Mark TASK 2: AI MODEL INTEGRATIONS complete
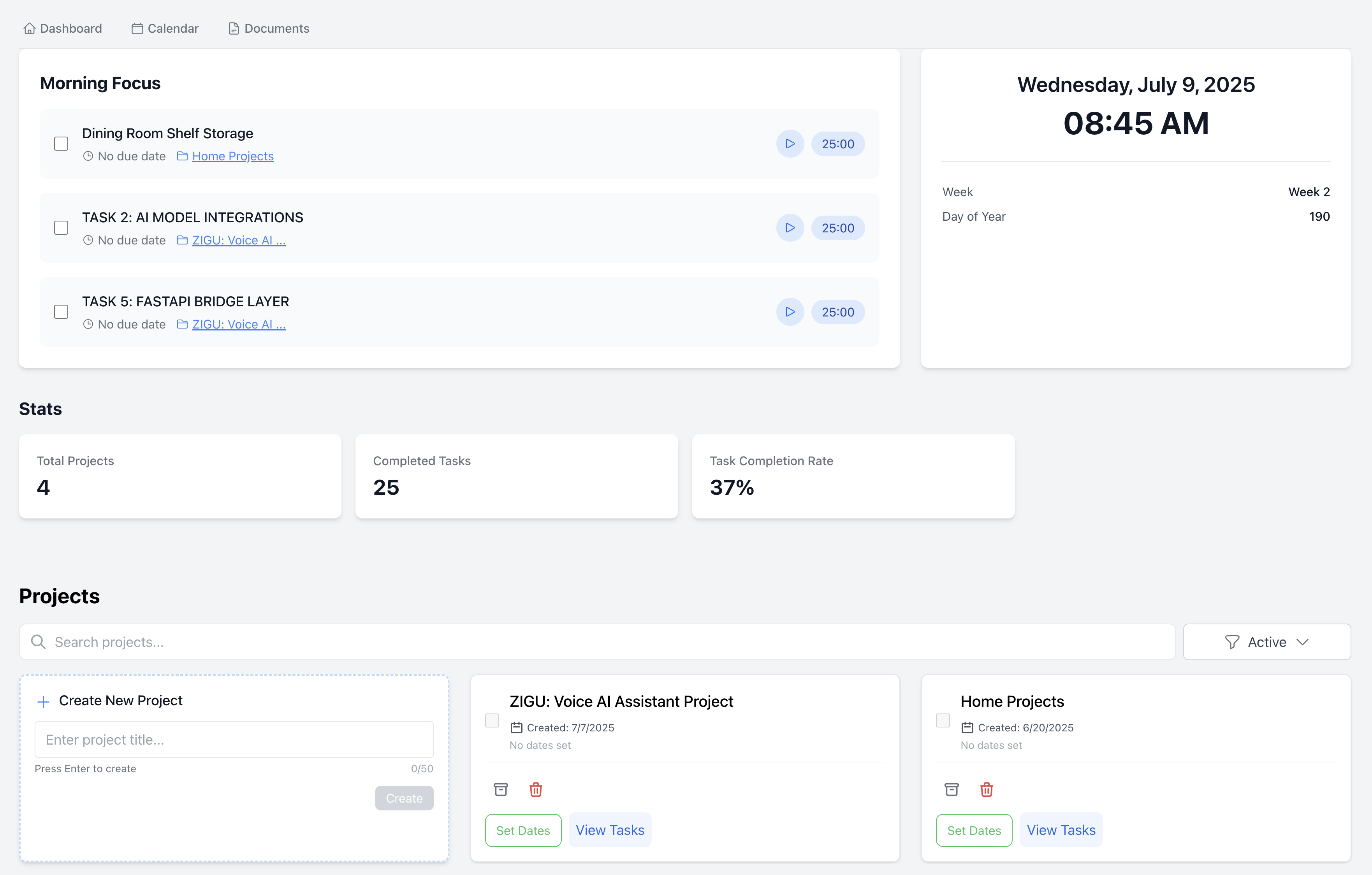The width and height of the screenshot is (1372, 875). [x=61, y=228]
